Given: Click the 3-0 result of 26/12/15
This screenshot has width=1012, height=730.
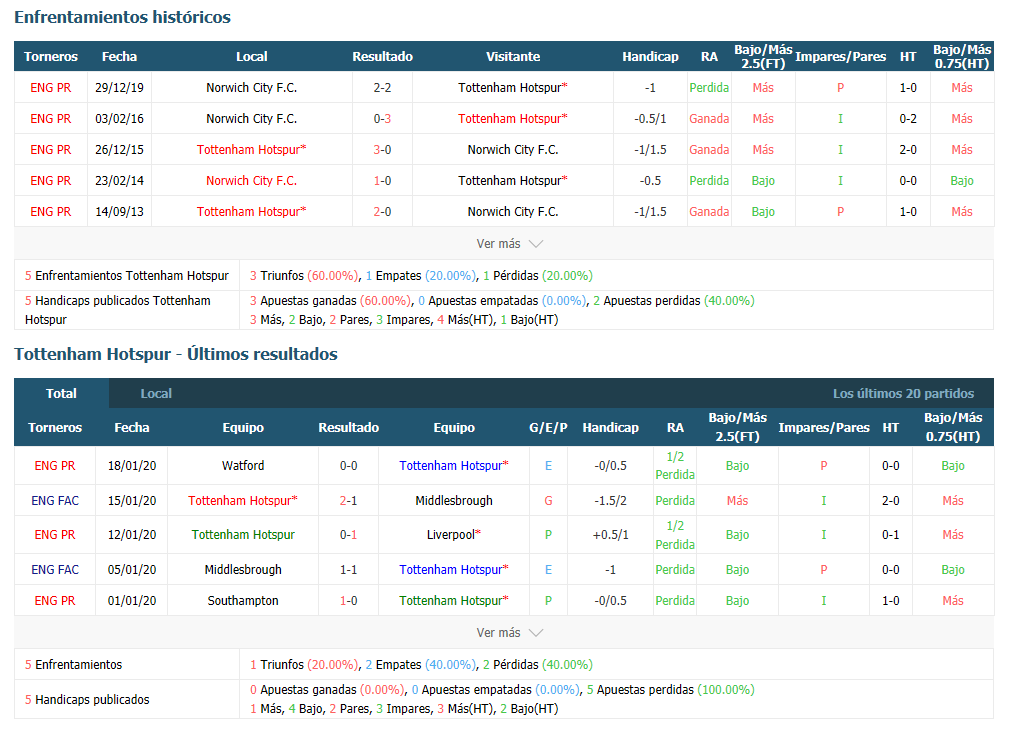Looking at the screenshot, I should 382,150.
